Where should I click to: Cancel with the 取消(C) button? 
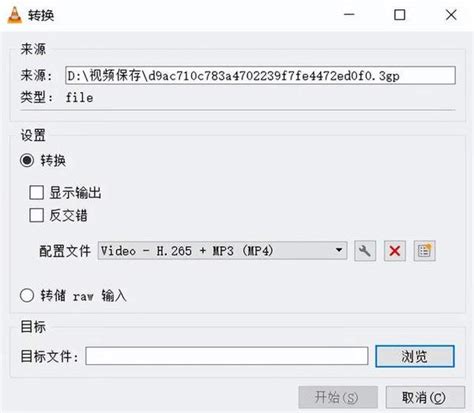pos(425,397)
